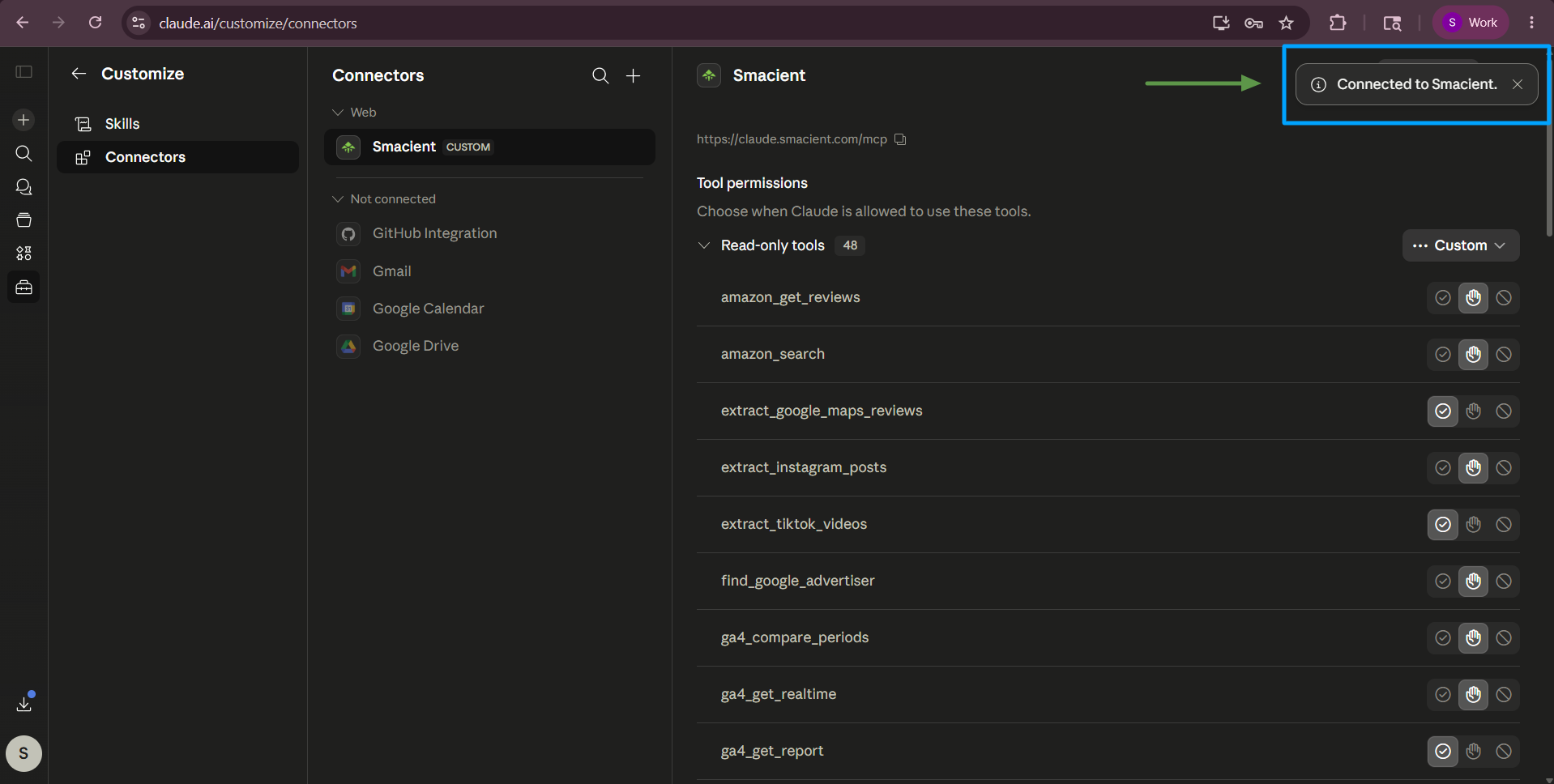Screen dimensions: 1554x784
Task: Add a connector with the plus icon
Action: 634,75
